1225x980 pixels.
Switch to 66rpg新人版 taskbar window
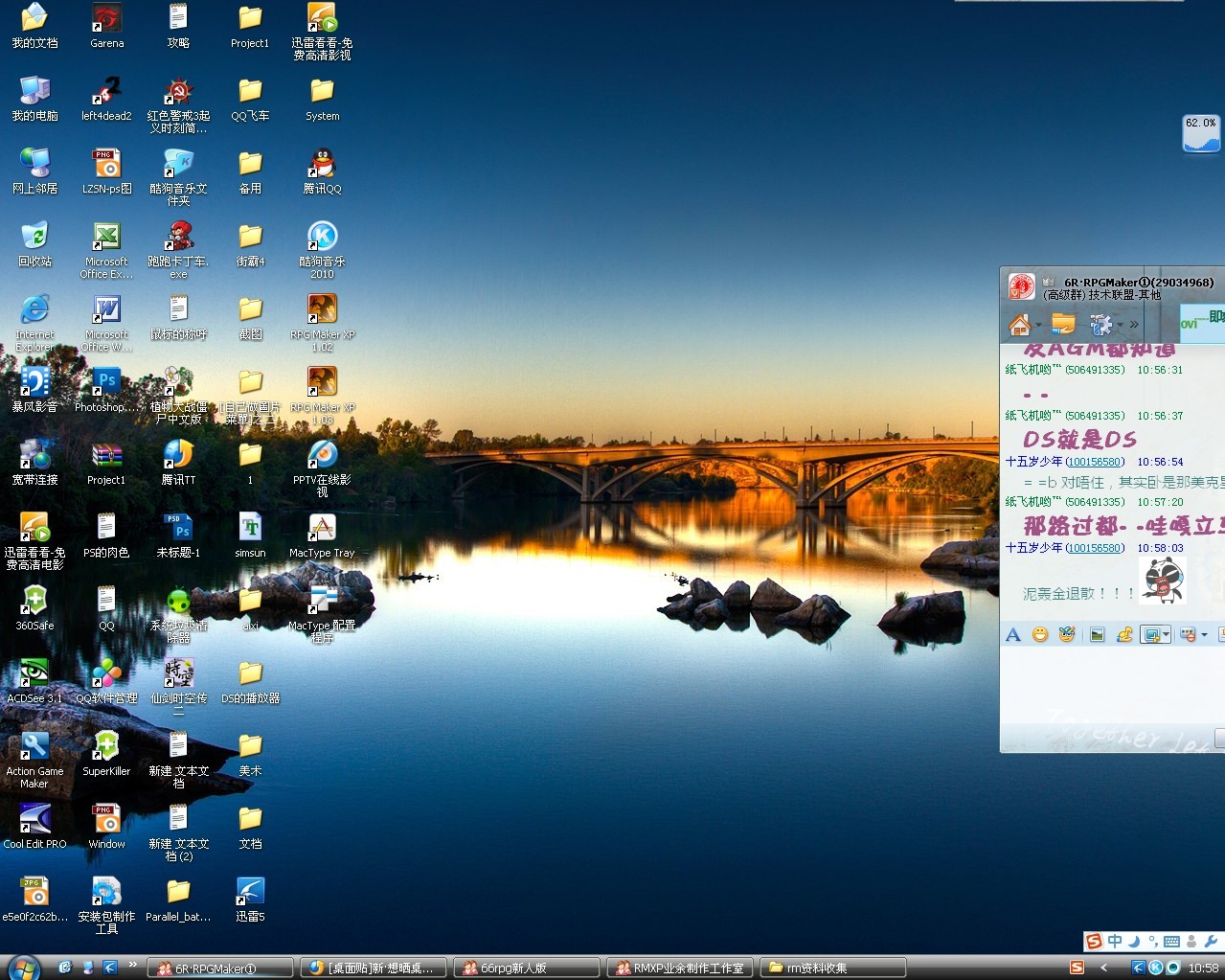click(527, 969)
